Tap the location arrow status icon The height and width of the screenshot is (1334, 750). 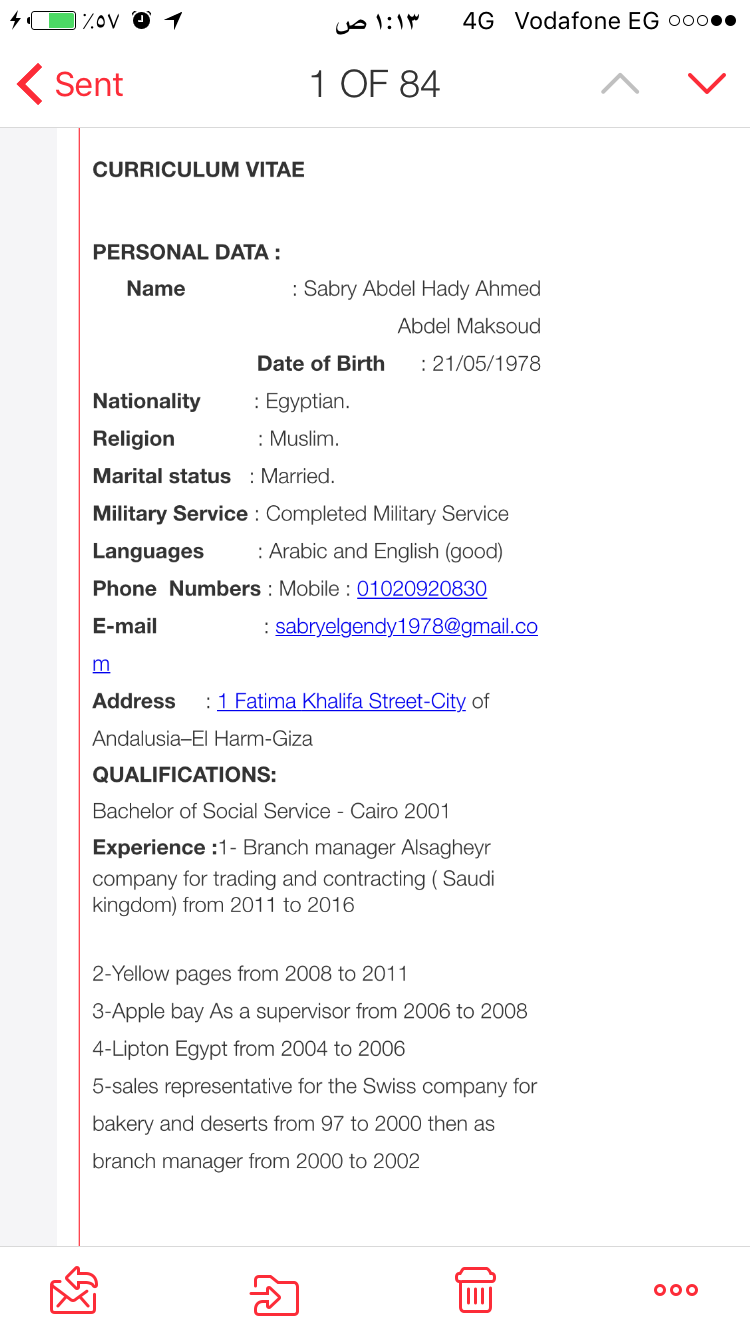point(173,21)
